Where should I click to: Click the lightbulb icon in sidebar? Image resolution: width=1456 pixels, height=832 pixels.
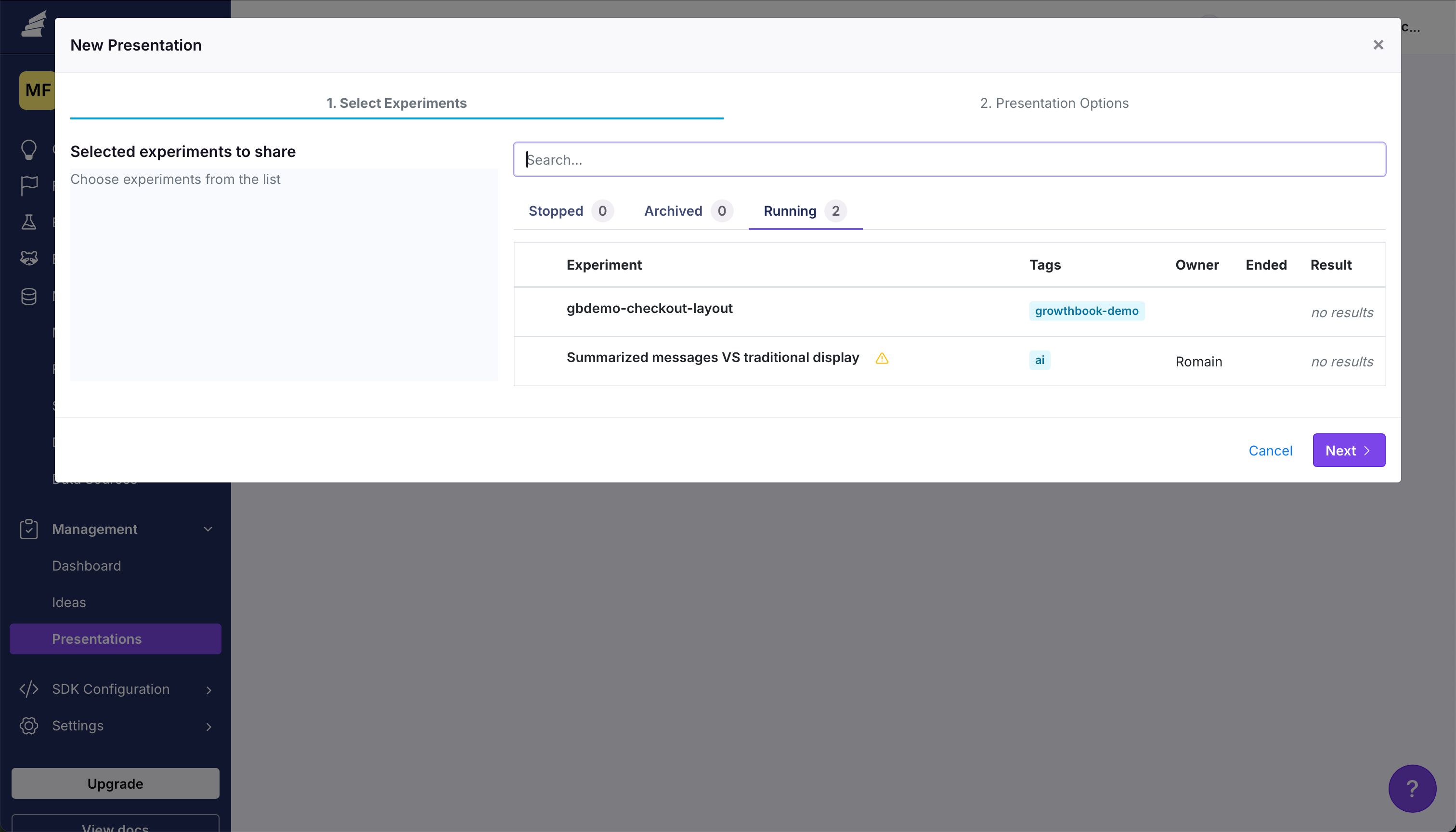click(x=28, y=150)
